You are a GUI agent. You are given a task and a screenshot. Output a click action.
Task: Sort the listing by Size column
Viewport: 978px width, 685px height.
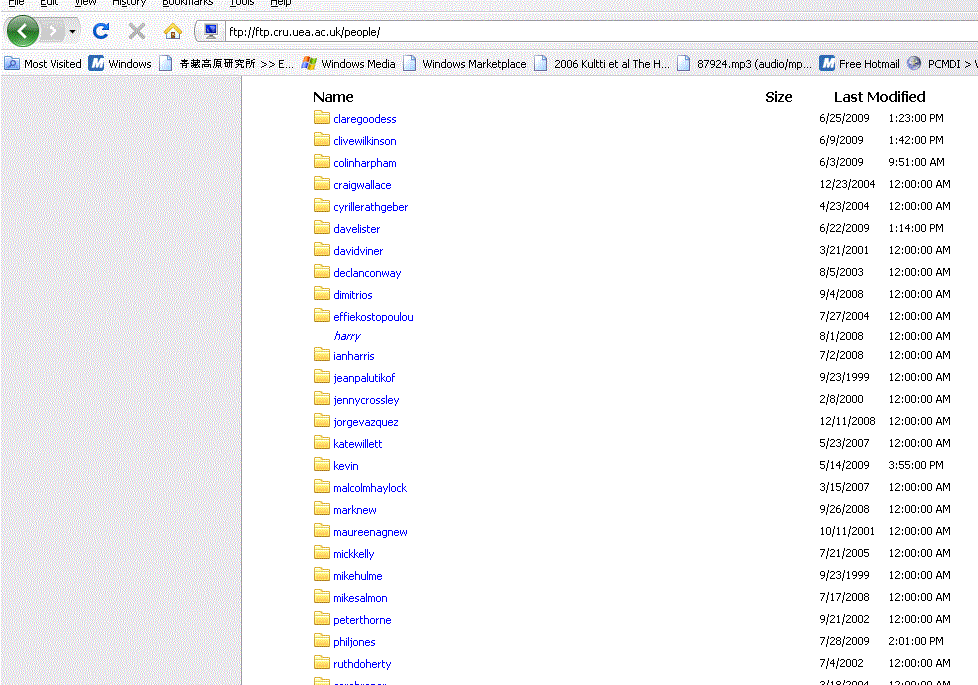778,97
